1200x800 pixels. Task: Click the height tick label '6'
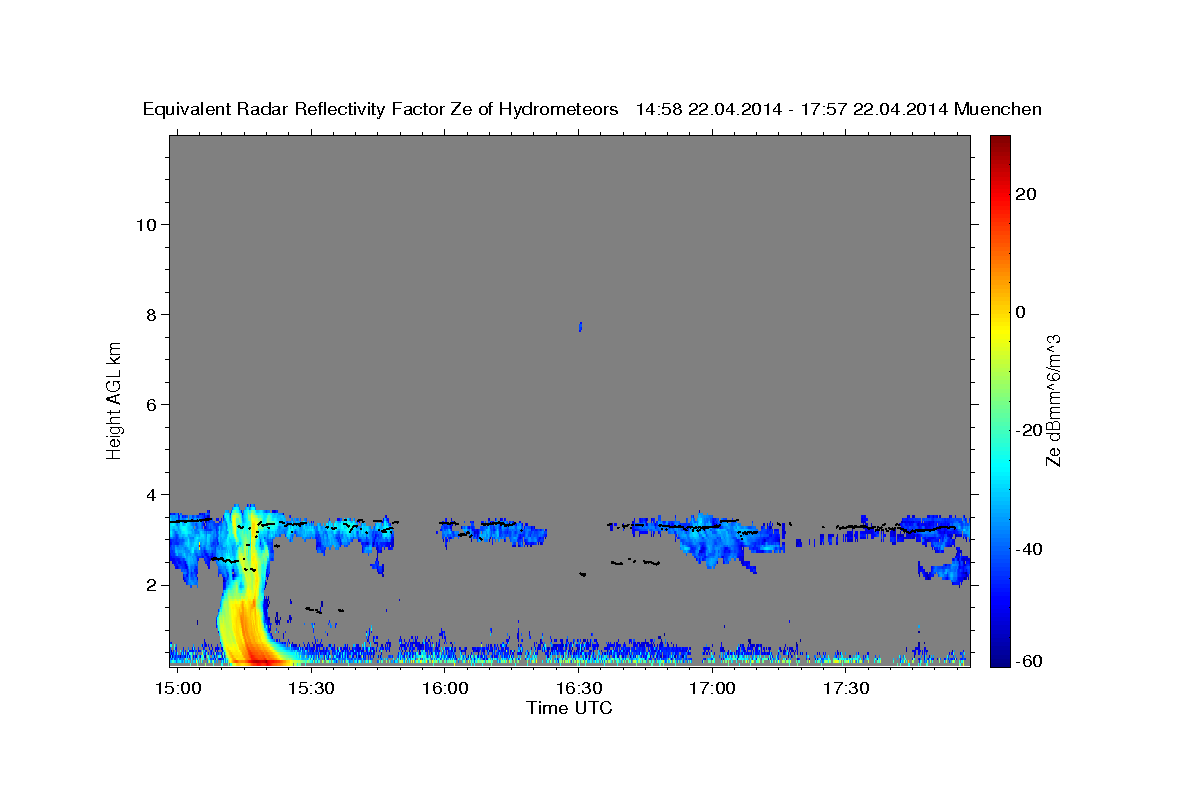(151, 404)
